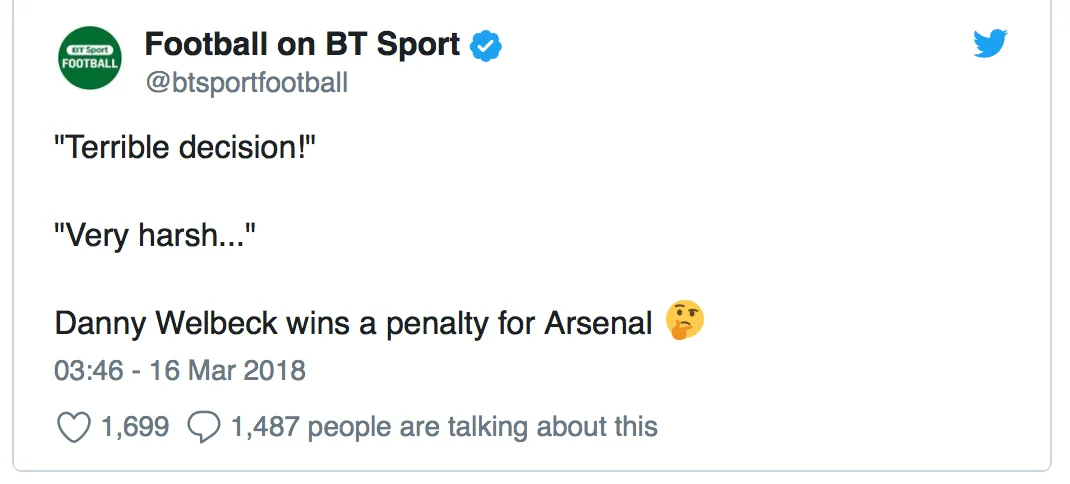The image size is (1070, 484).
Task: Click the reply speech bubble icon
Action: [203, 427]
